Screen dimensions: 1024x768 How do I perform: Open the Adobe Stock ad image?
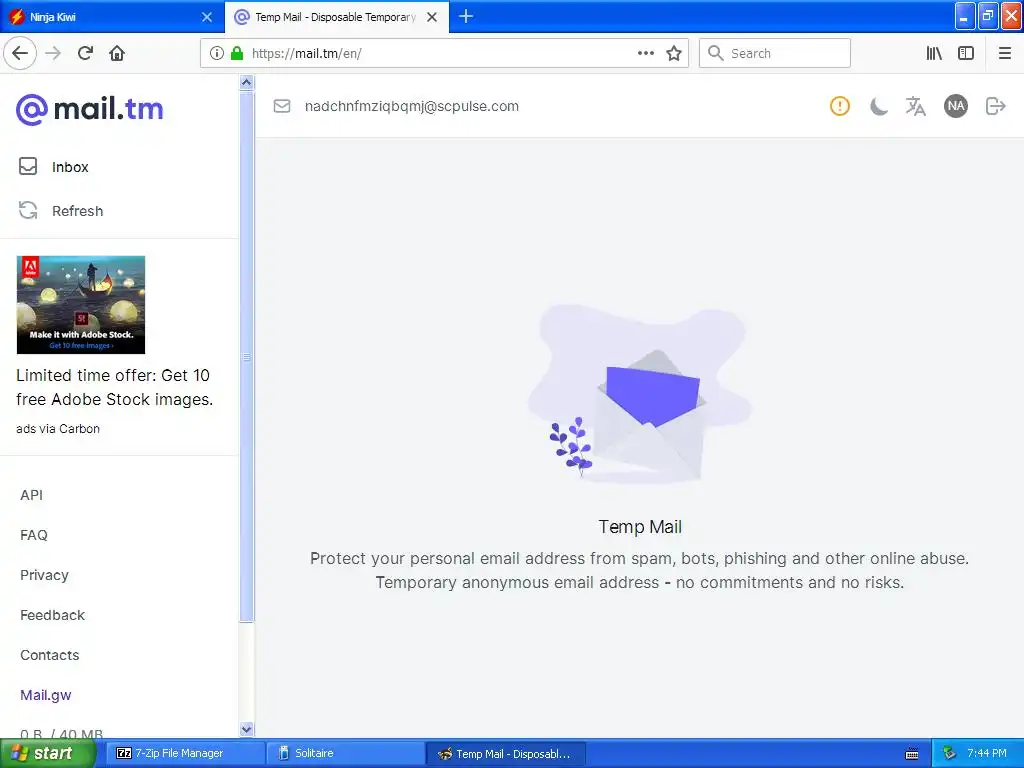81,305
